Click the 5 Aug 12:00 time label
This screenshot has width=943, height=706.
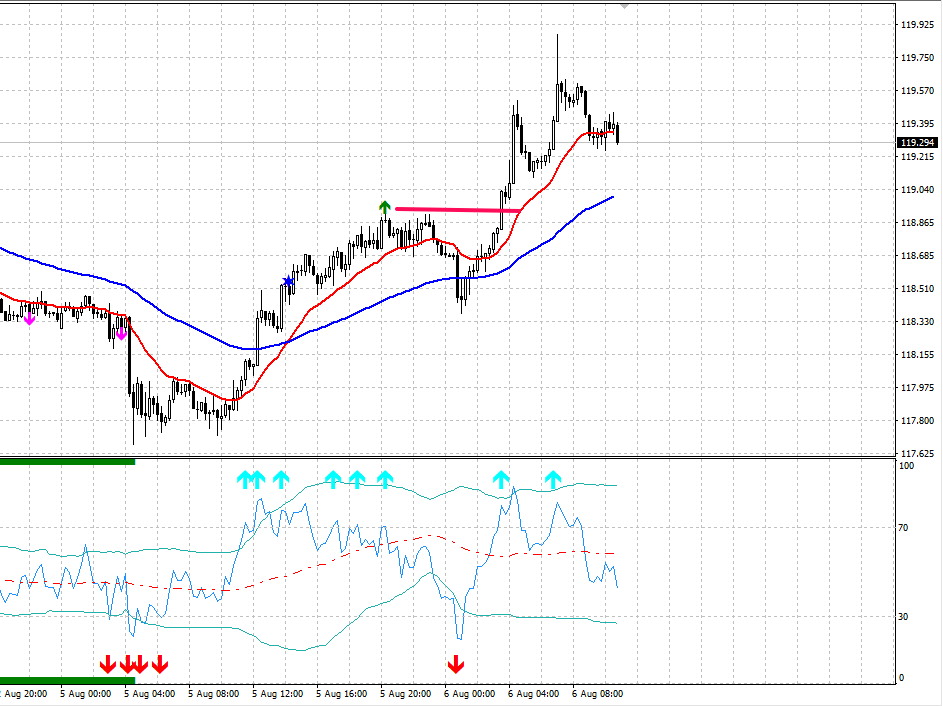point(277,692)
